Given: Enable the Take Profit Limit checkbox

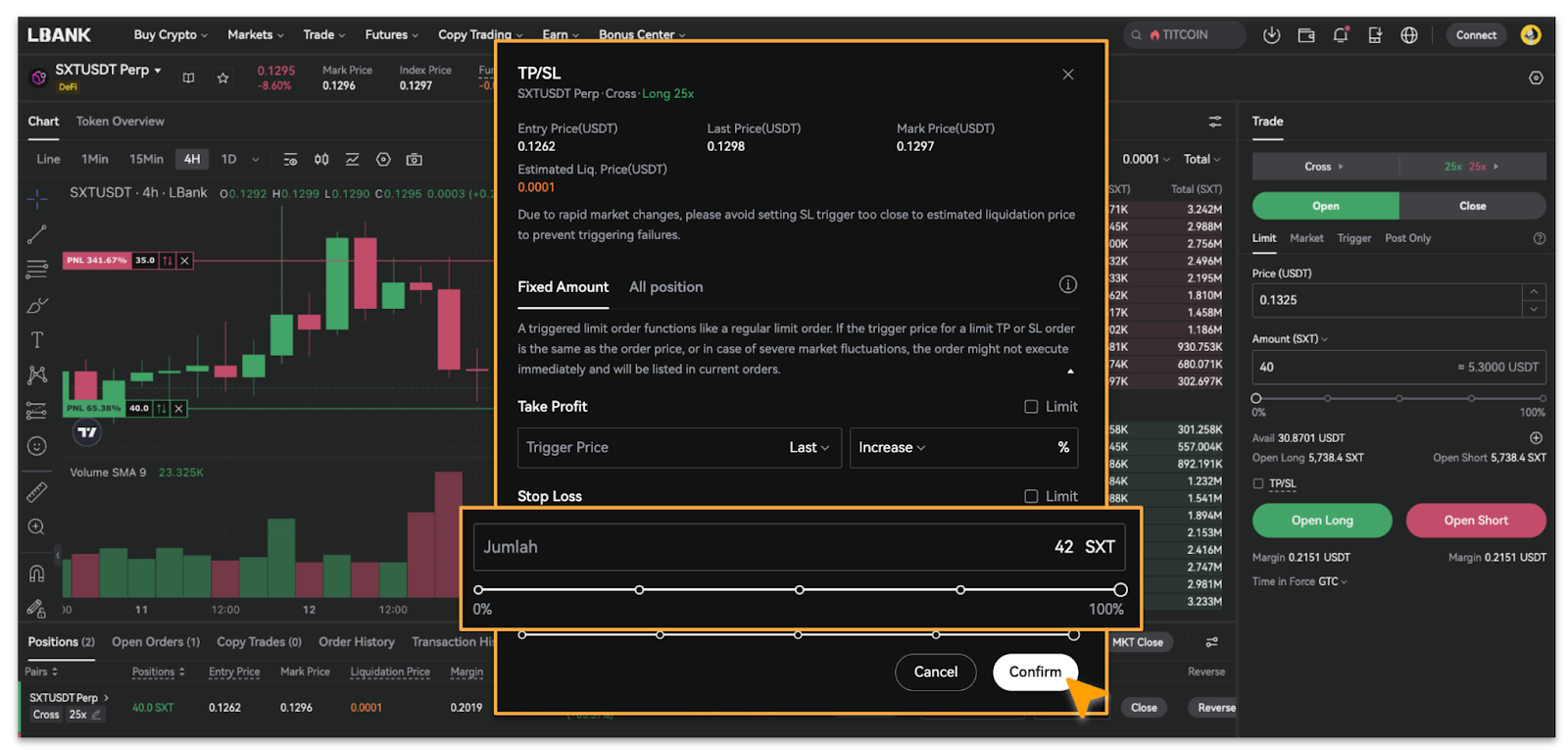Looking at the screenshot, I should pyautogui.click(x=1031, y=407).
